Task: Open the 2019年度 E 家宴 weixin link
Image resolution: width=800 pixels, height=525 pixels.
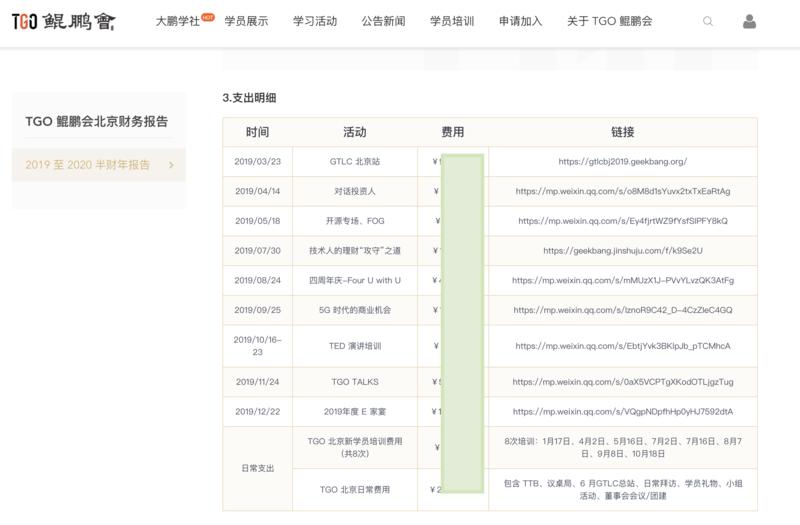Action: point(622,411)
